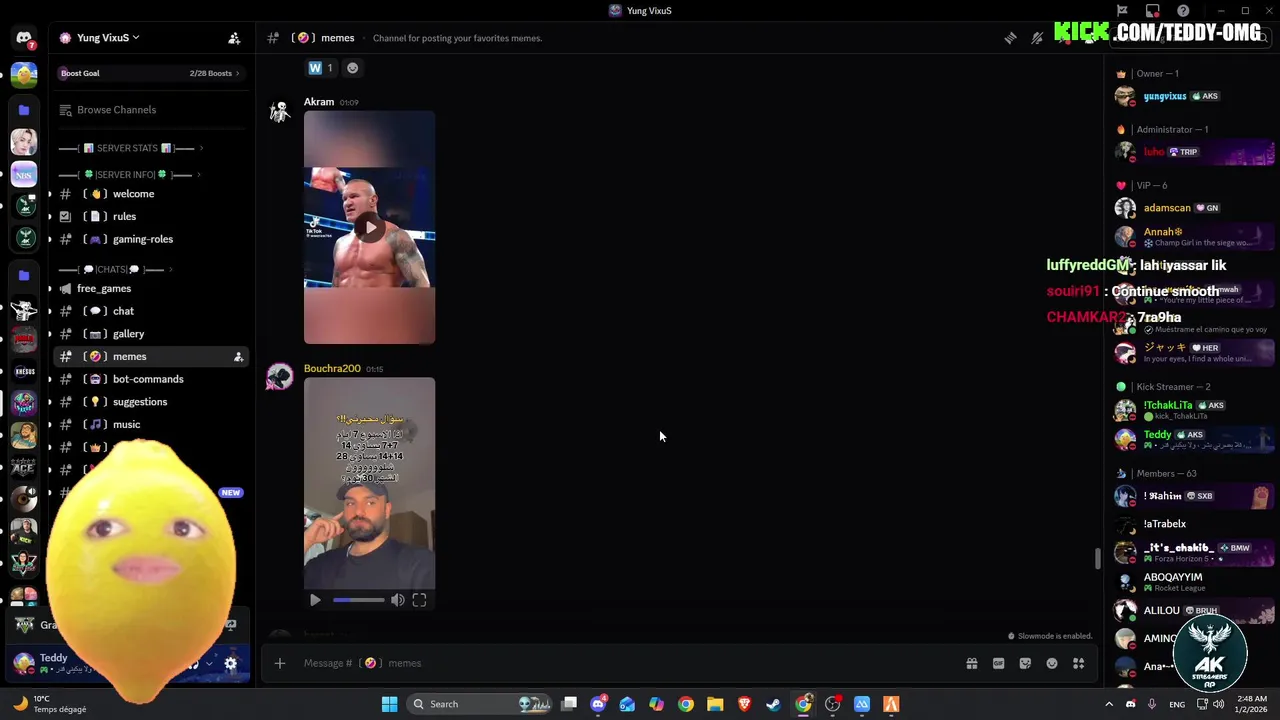The image size is (1280, 720).
Task: Open member yungvixus profile
Action: click(1194, 96)
